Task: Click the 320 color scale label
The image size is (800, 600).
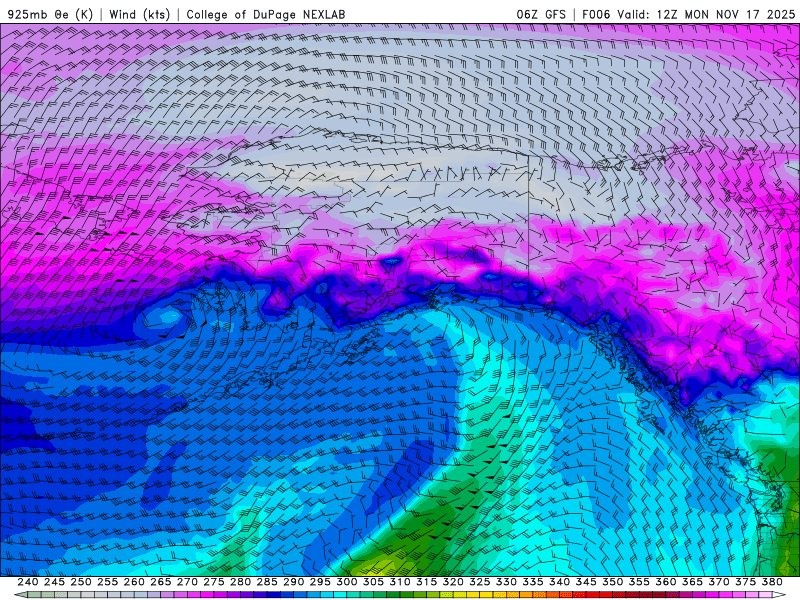Action: pos(453,582)
